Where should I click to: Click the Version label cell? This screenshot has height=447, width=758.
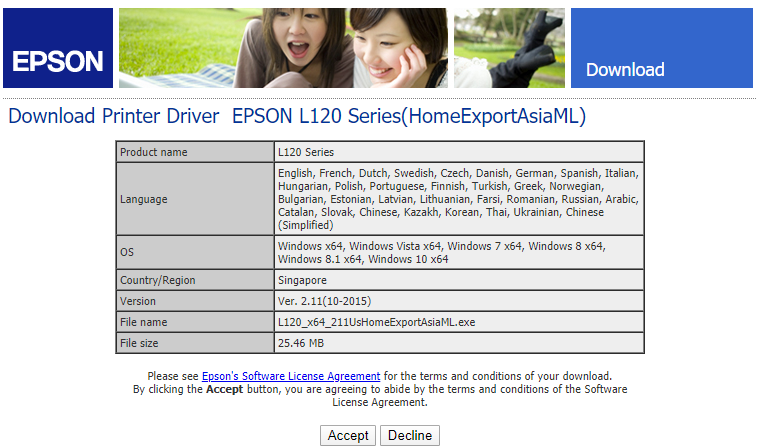195,301
